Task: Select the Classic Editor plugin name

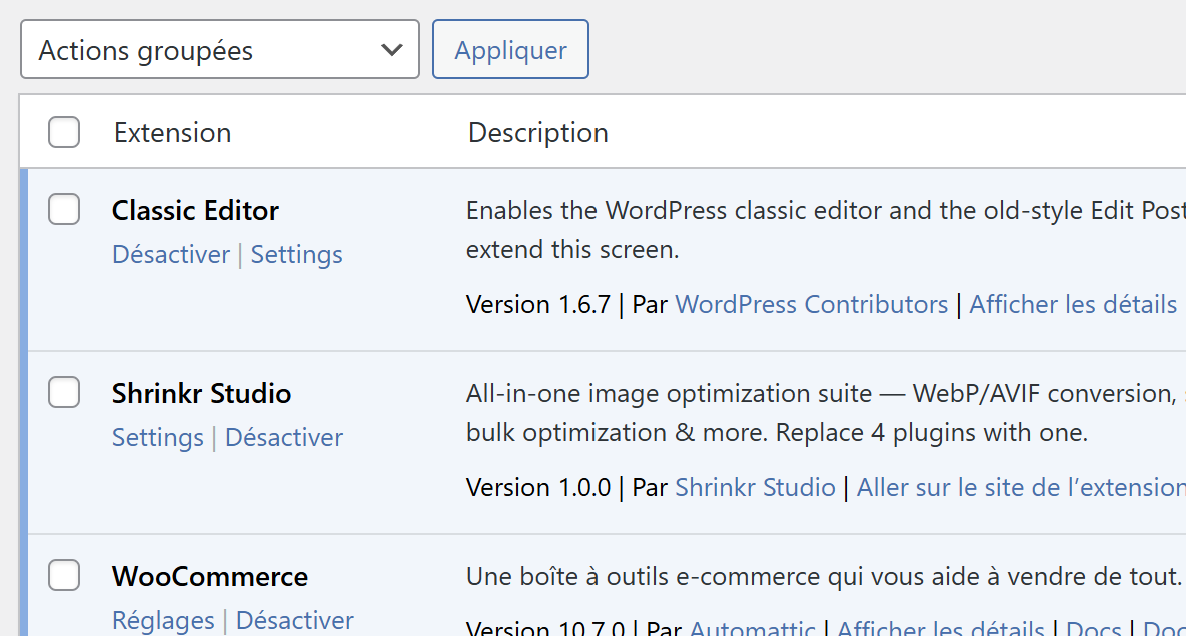Action: tap(195, 210)
